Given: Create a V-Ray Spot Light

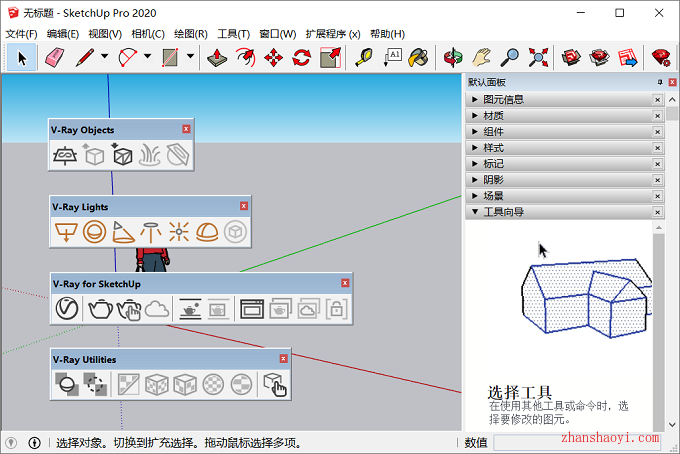Looking at the screenshot, I should (x=123, y=232).
